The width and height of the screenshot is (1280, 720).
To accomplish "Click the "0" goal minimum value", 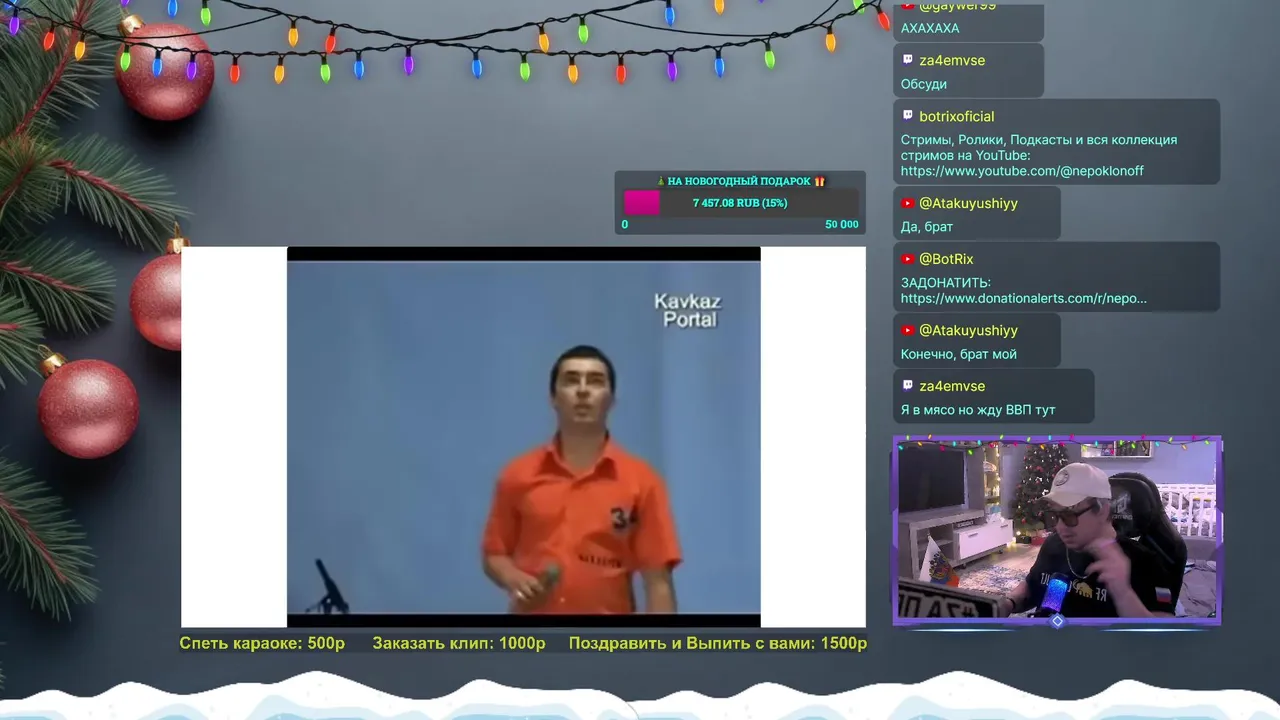I will [625, 224].
